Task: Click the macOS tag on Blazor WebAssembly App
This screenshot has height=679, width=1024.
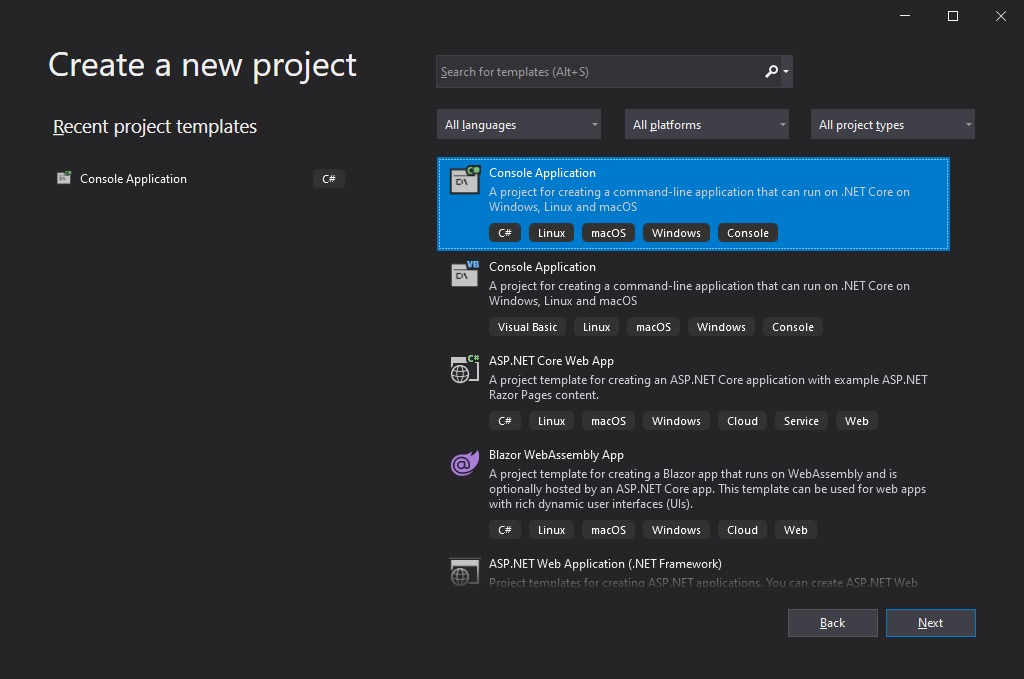Action: [608, 529]
